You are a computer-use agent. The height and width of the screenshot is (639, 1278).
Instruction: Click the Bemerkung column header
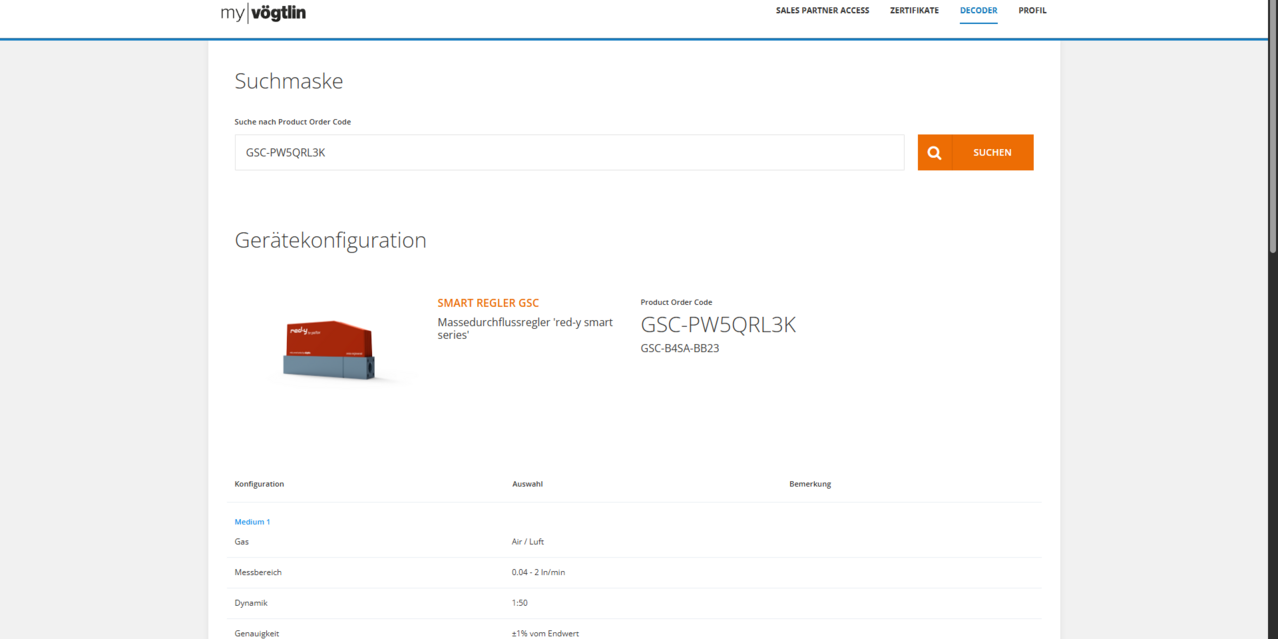(810, 484)
